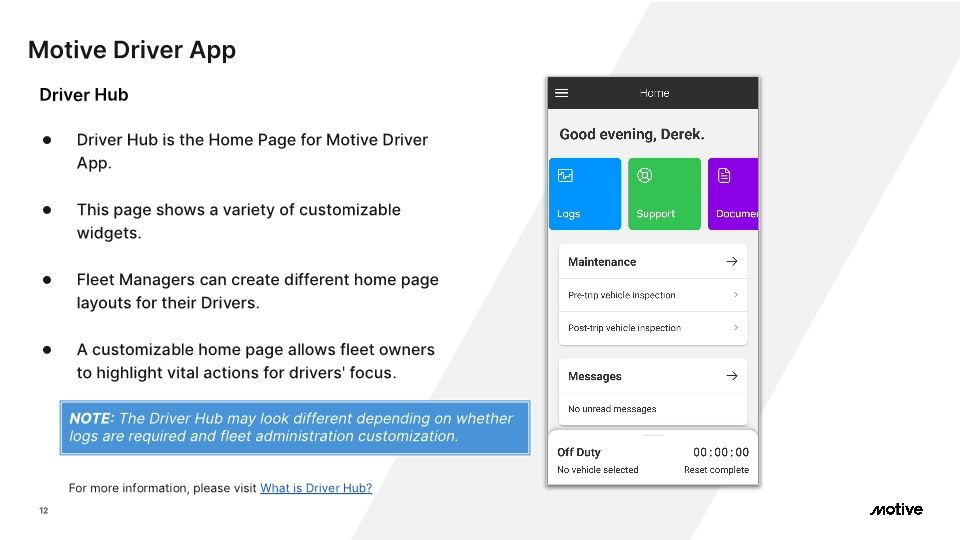Click the blue NOTE callout box
This screenshot has height=540, width=960.
(x=294, y=427)
